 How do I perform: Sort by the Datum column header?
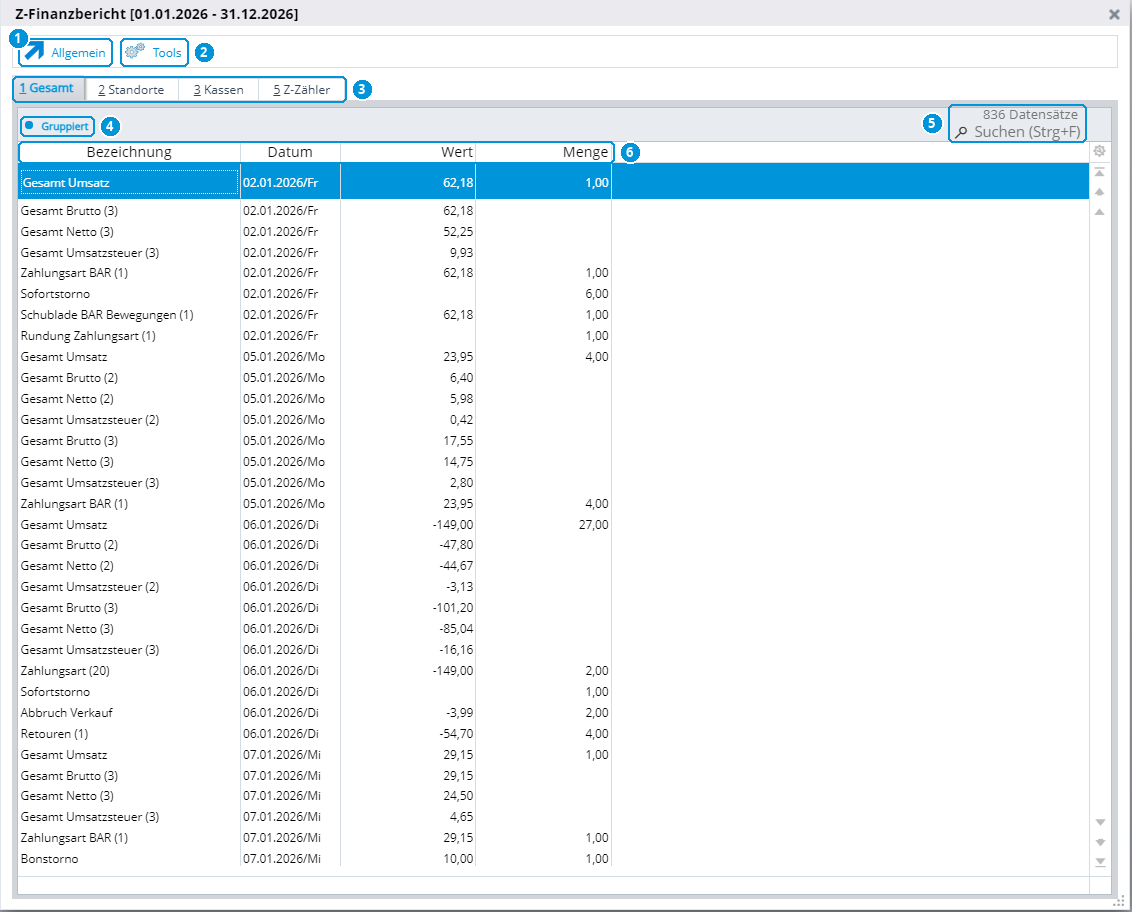290,152
